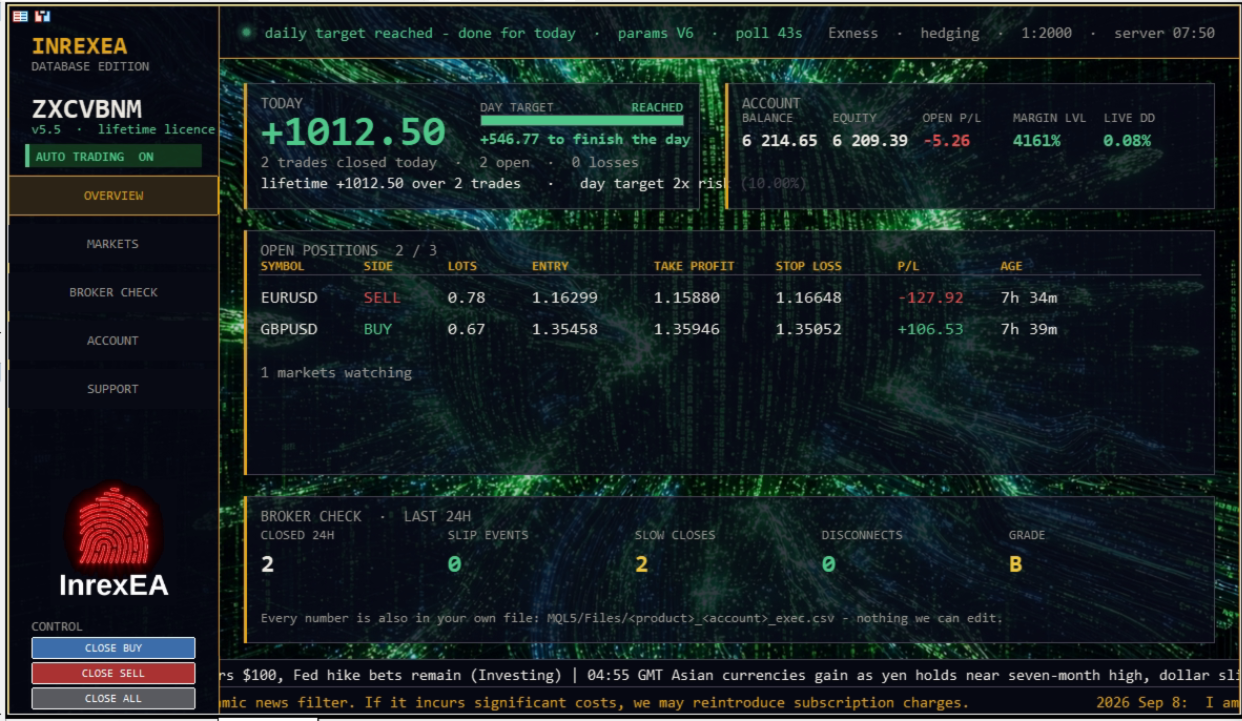Click the 'Exness' broker name in status bar
The height and width of the screenshot is (721, 1242).
coord(853,33)
